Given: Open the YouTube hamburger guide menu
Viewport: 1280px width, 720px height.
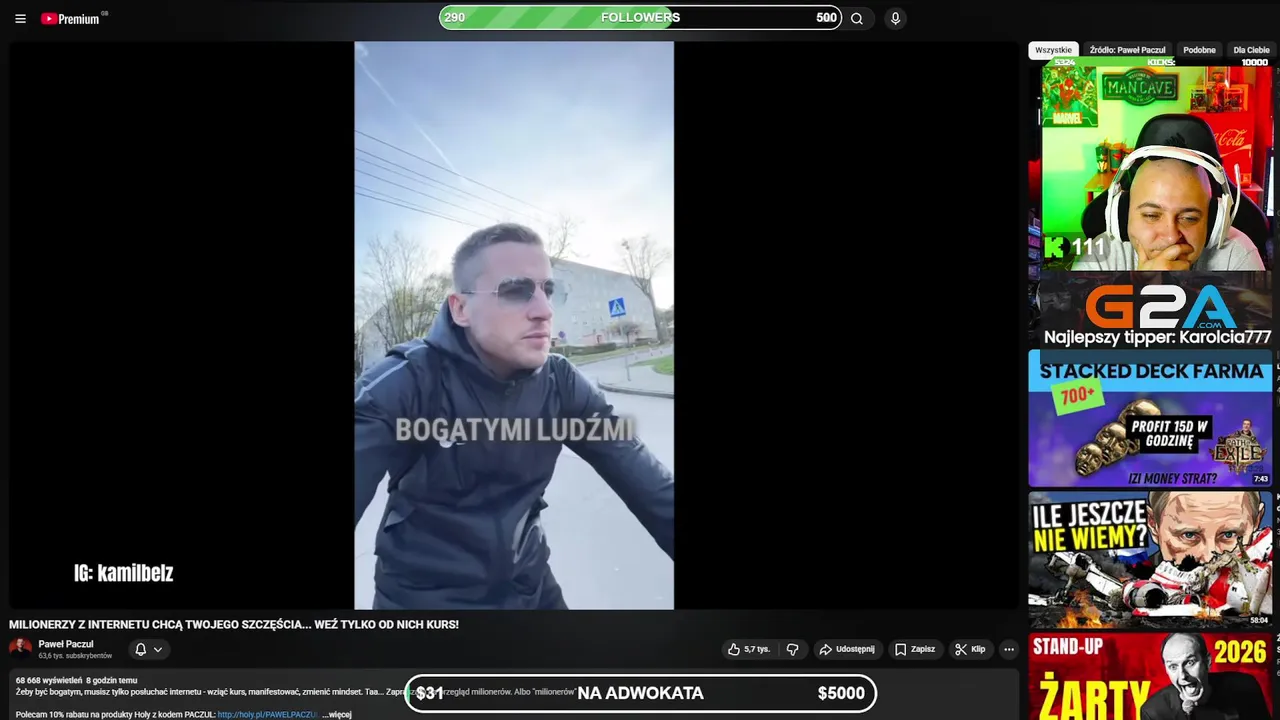Looking at the screenshot, I should coord(20,19).
